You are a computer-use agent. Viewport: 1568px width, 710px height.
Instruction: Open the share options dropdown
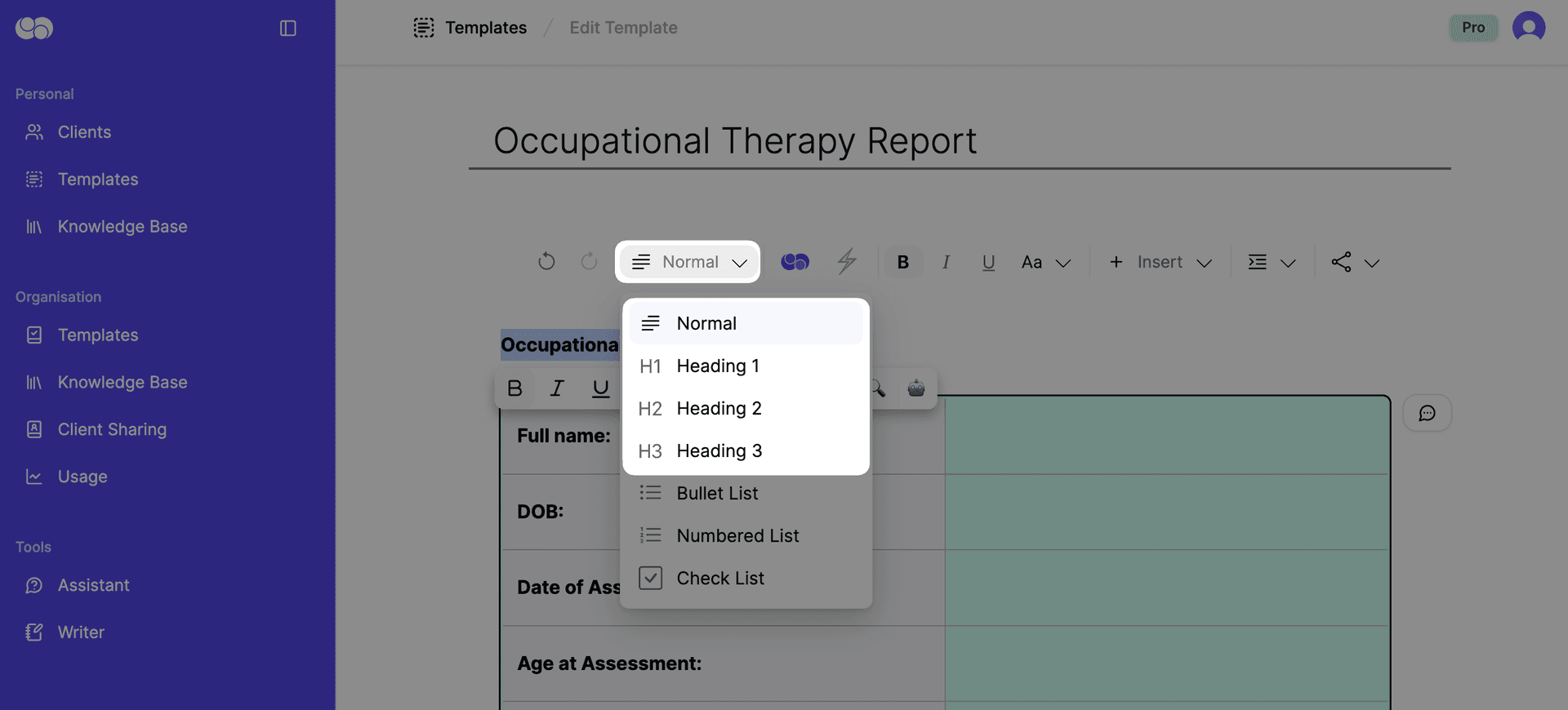click(1355, 262)
